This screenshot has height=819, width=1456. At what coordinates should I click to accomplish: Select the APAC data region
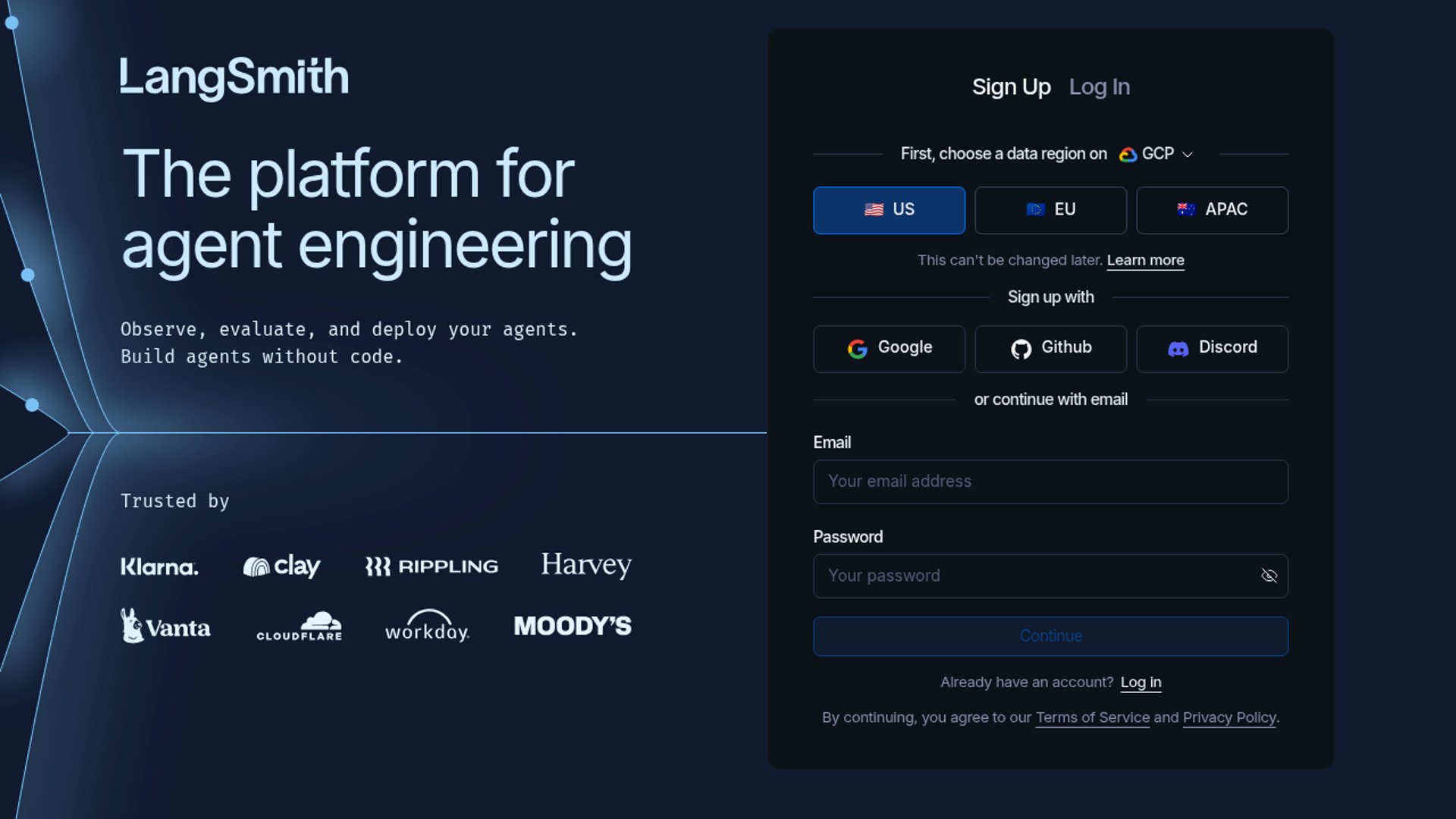1212,210
